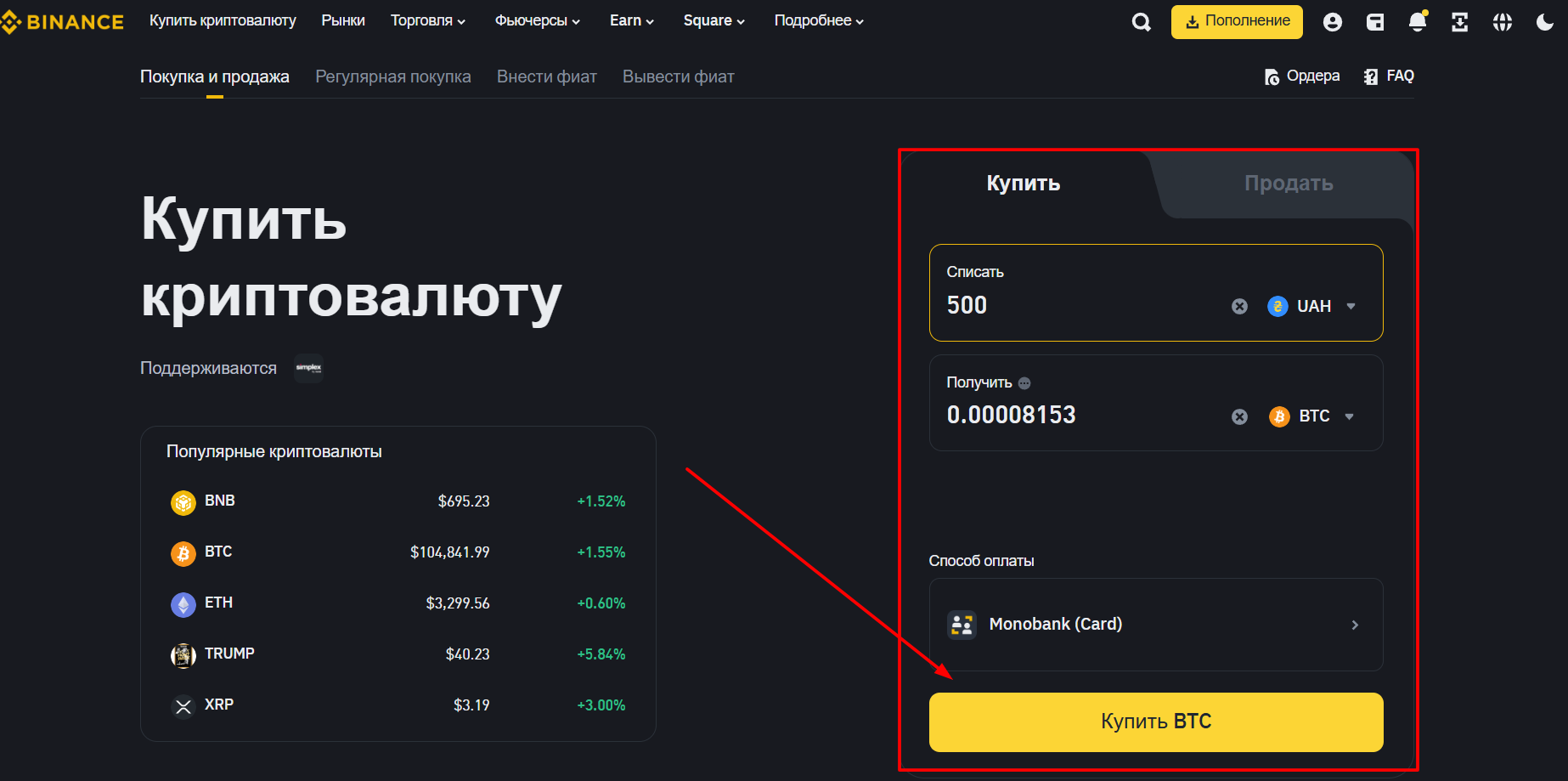Select Регулярная покупка tab
This screenshot has width=1568, height=781.
tap(393, 76)
